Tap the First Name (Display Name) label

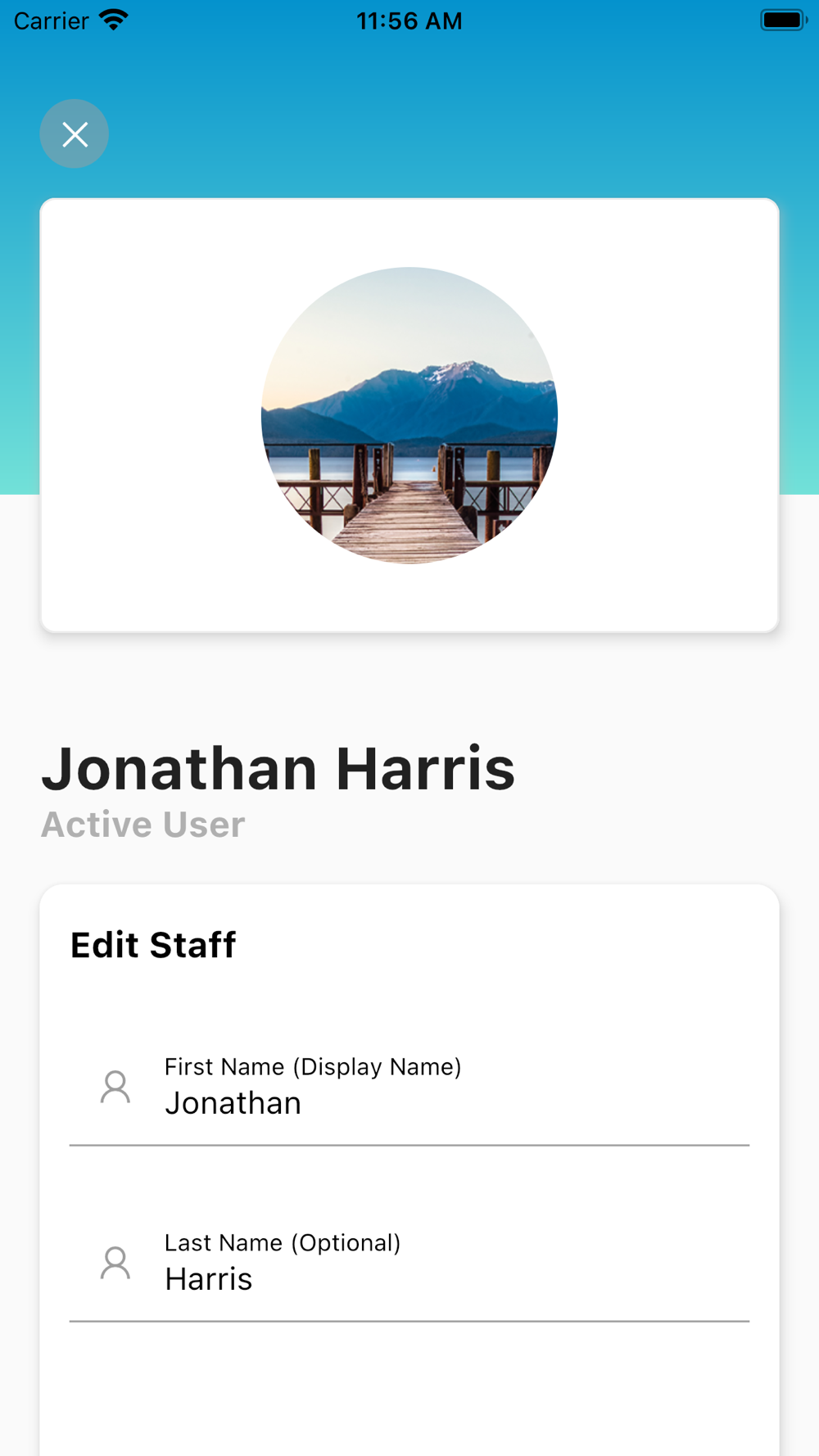tap(313, 1067)
